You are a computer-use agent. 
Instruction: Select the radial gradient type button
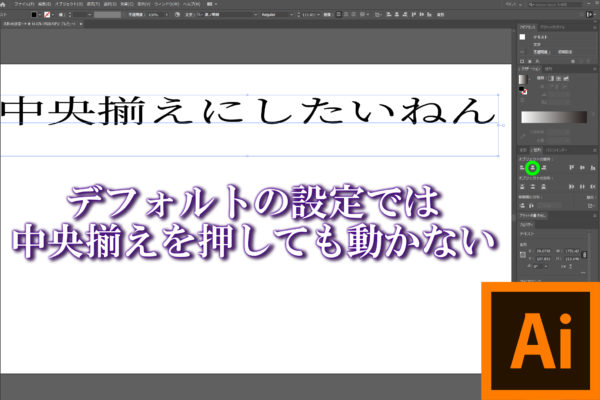click(x=558, y=78)
